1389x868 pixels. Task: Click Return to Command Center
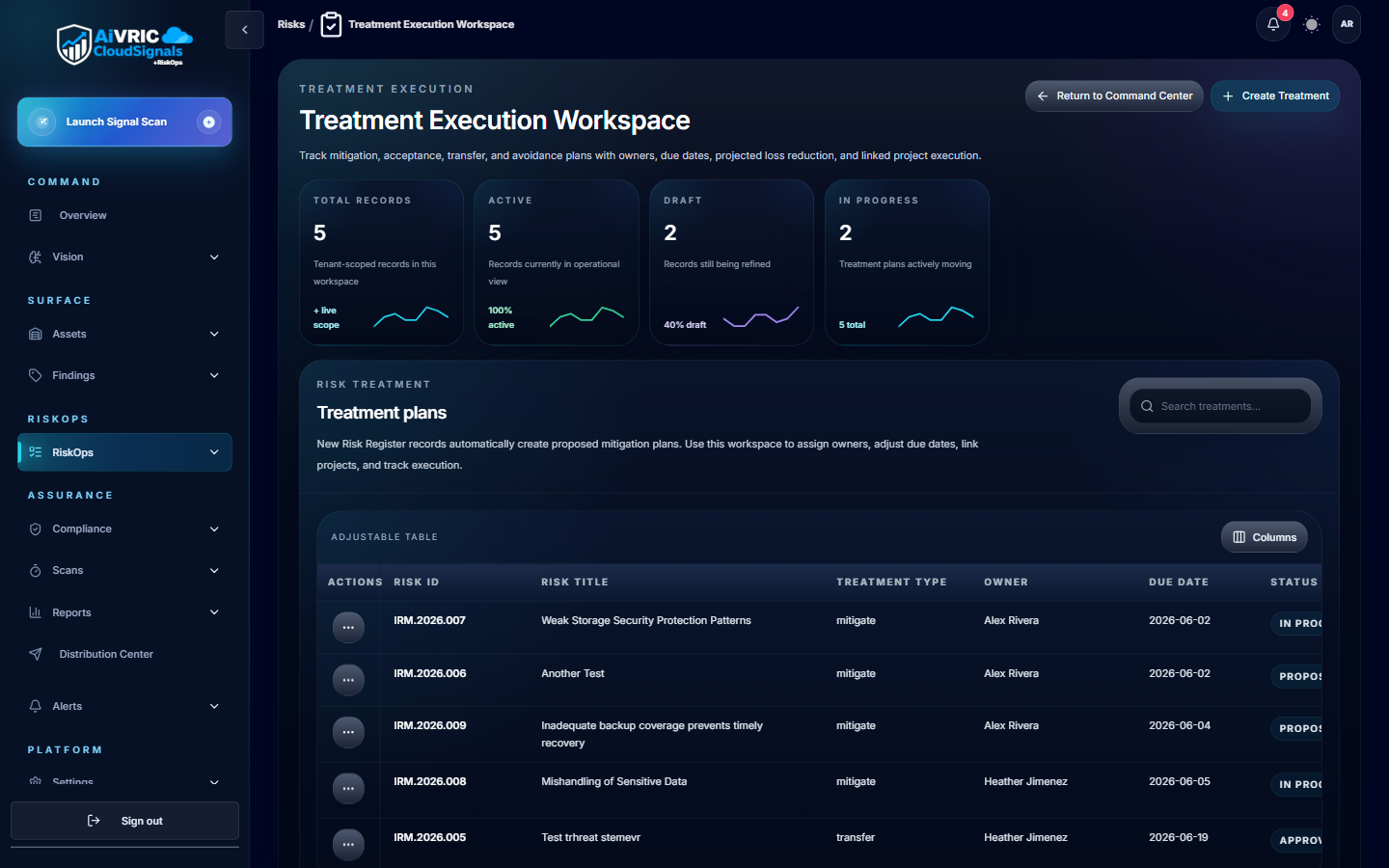(1114, 95)
